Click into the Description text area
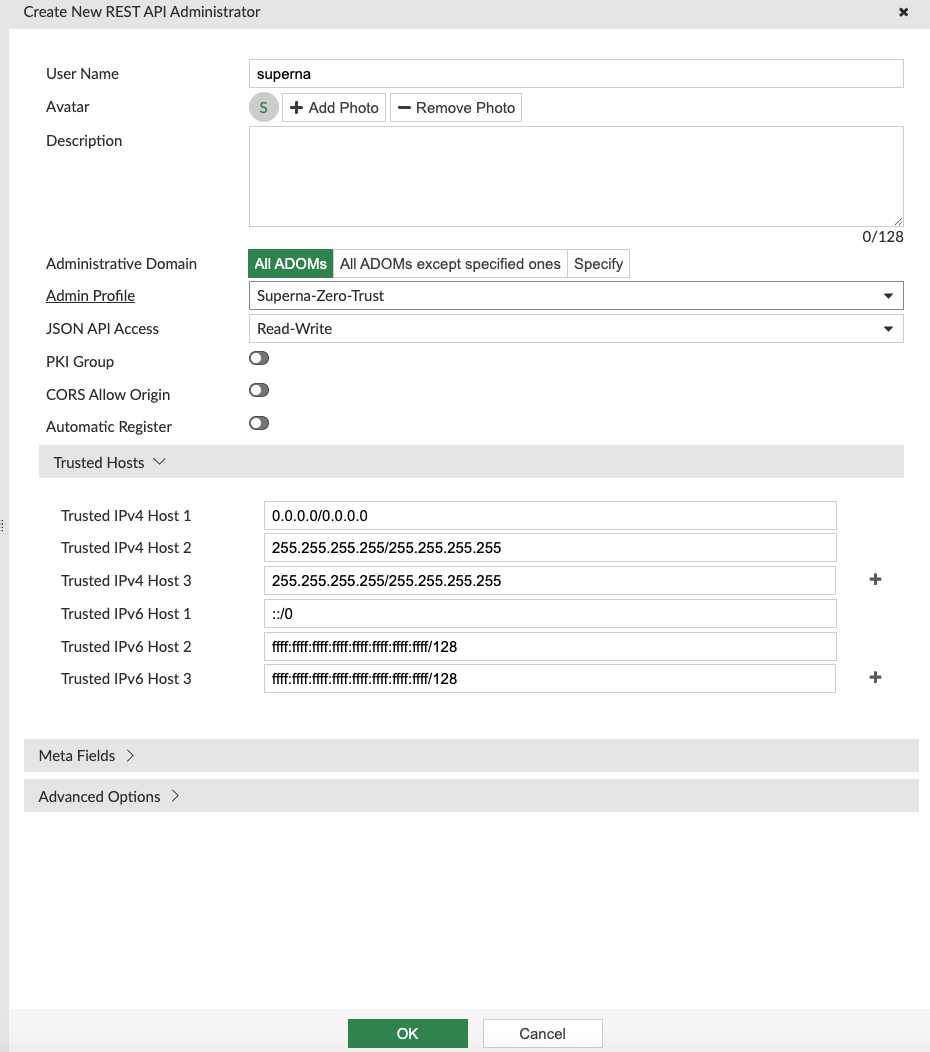 (575, 176)
